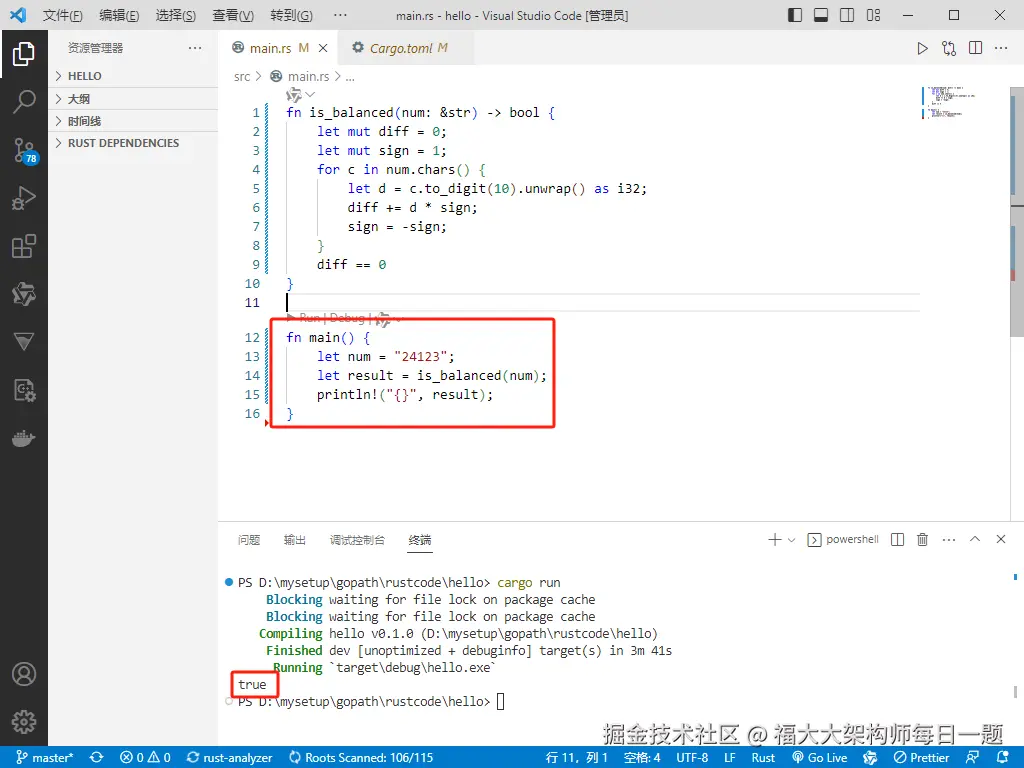
Task: Open the Accounts menu icon
Action: coord(24,674)
